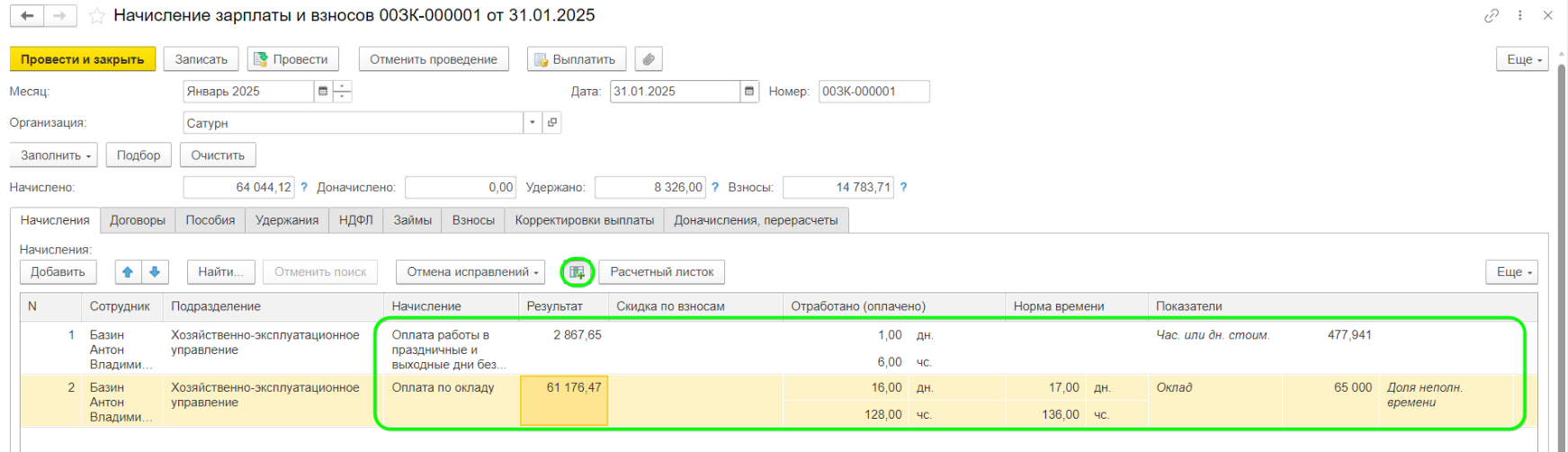Open Доначисления, перерасчеты tab
The height and width of the screenshot is (452, 1568).
(756, 220)
